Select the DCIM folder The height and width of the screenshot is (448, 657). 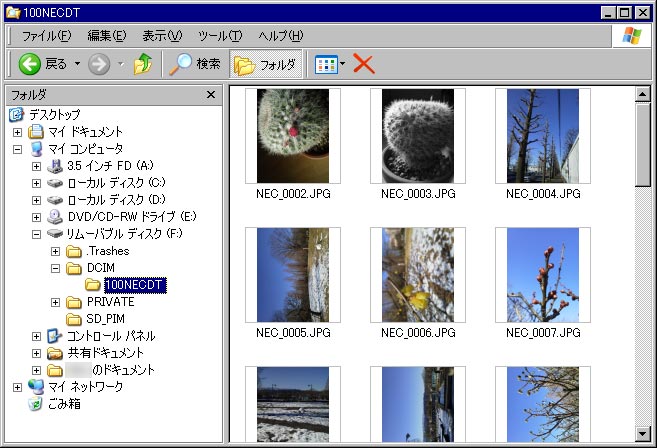91,268
